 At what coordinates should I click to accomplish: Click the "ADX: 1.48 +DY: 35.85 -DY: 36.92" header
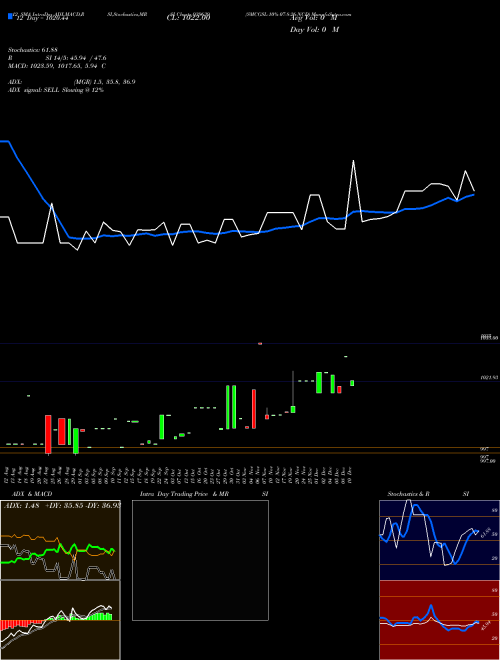(62, 505)
